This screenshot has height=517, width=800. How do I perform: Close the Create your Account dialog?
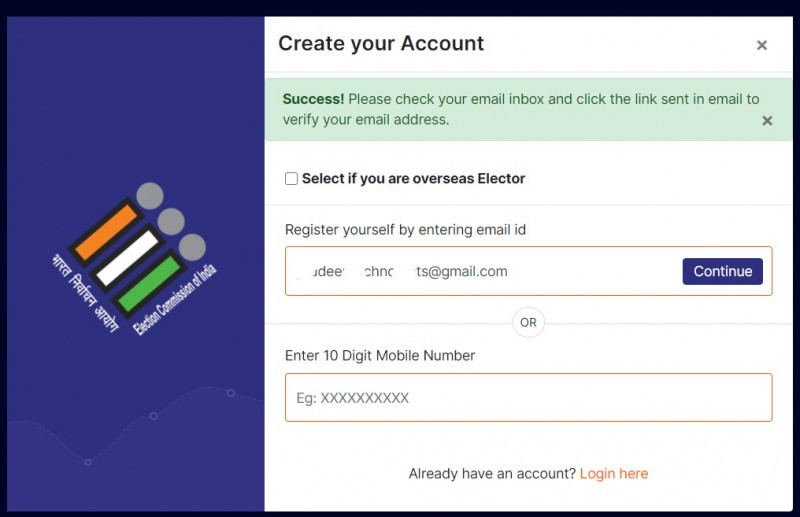(x=762, y=45)
